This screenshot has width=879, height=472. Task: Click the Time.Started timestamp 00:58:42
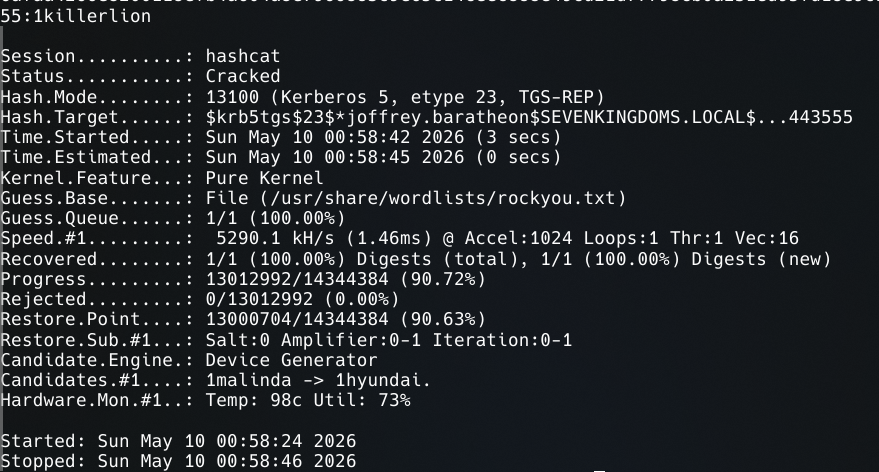coord(367,137)
